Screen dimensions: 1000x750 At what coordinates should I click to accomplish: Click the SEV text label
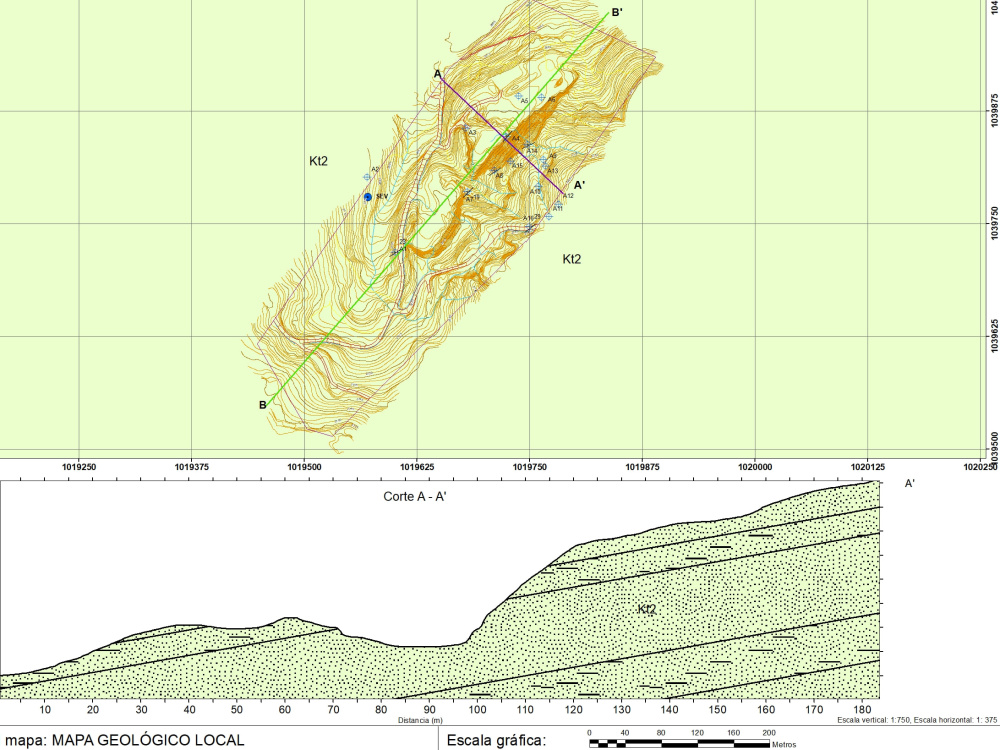(x=381, y=196)
